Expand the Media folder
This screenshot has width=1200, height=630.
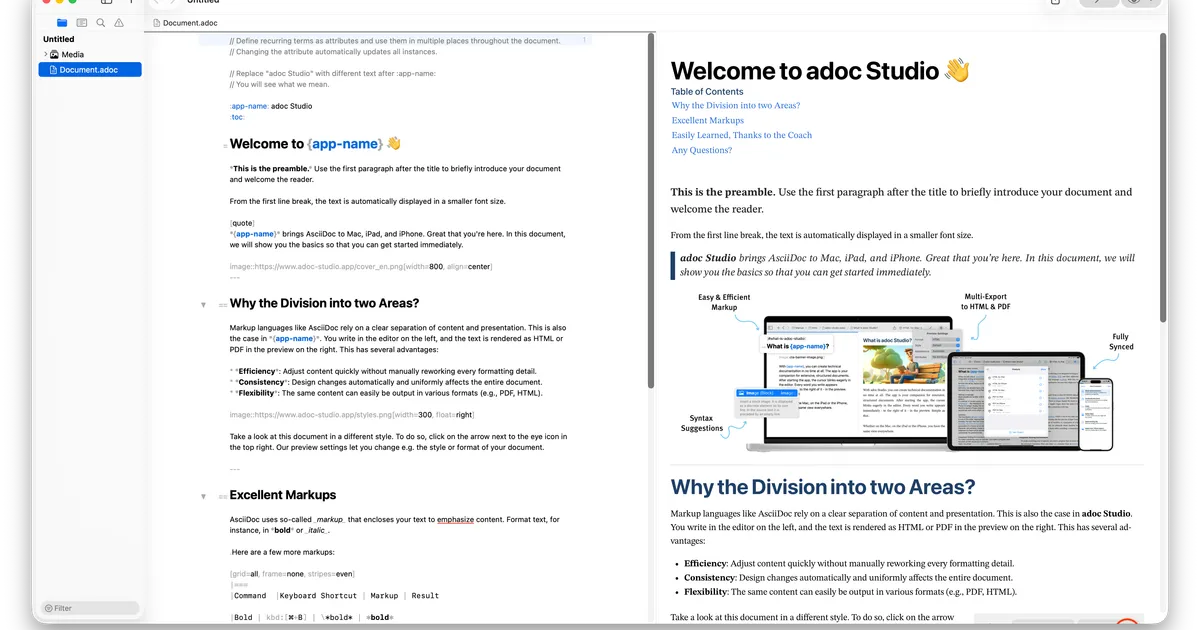point(45,54)
